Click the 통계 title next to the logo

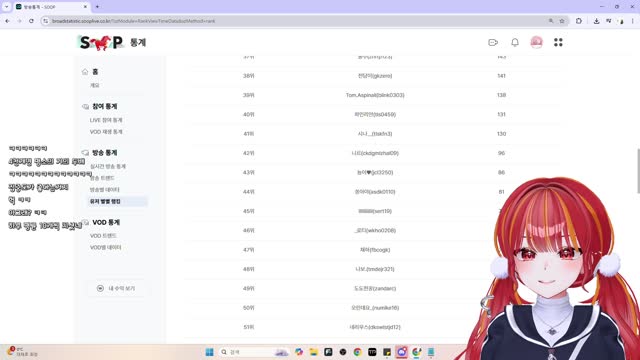click(138, 42)
